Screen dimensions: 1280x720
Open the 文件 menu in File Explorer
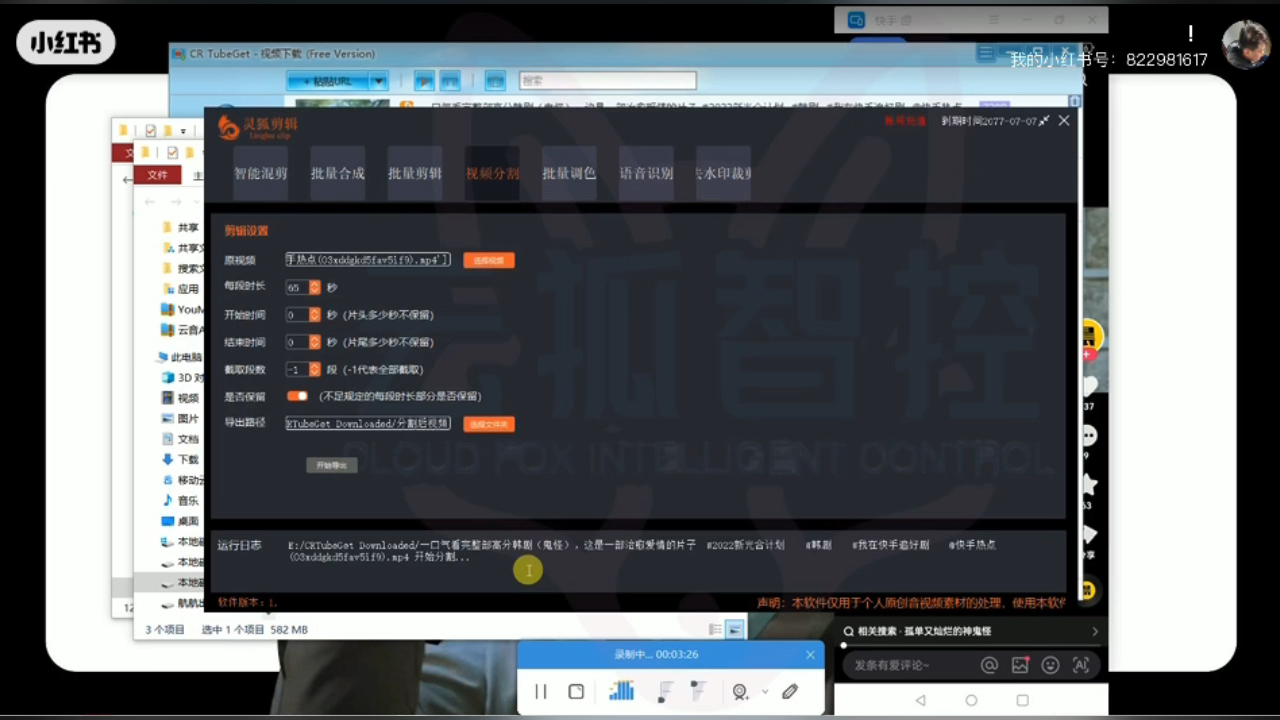[158, 175]
